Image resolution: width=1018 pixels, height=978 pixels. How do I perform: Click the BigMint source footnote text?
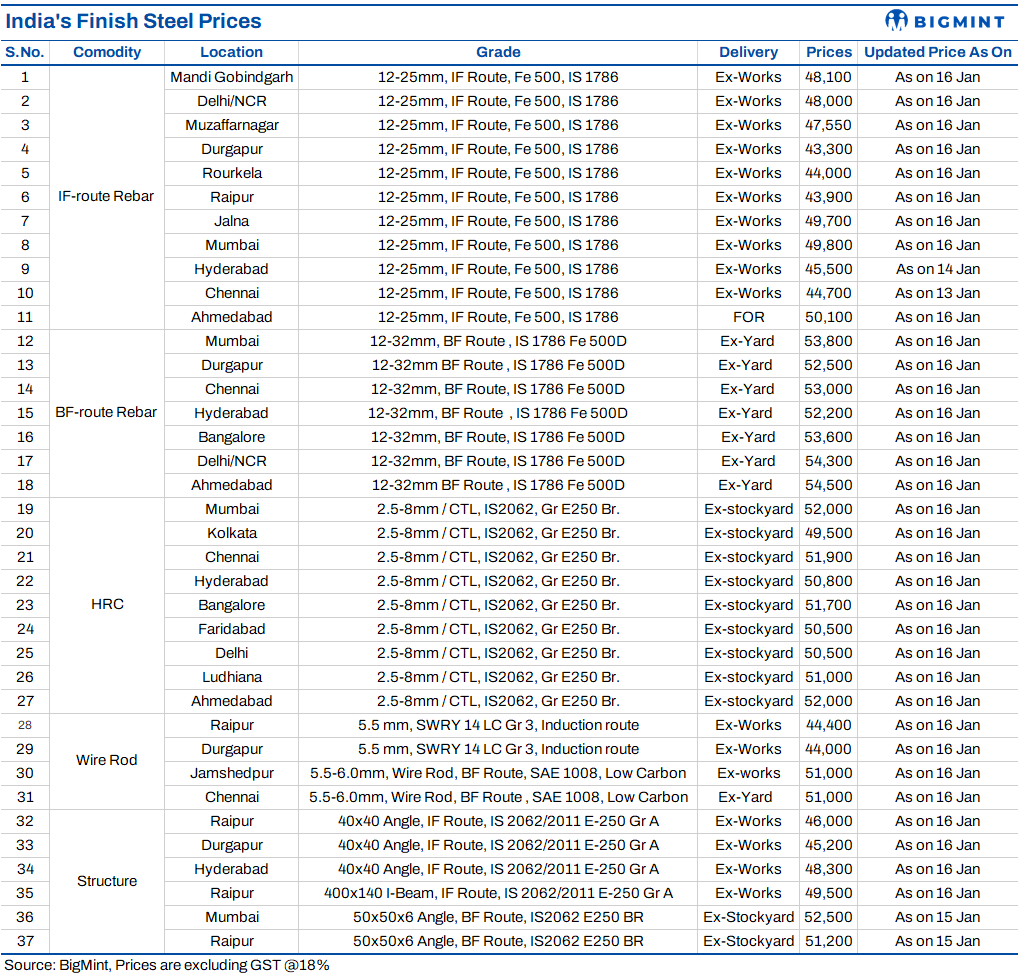(x=166, y=965)
